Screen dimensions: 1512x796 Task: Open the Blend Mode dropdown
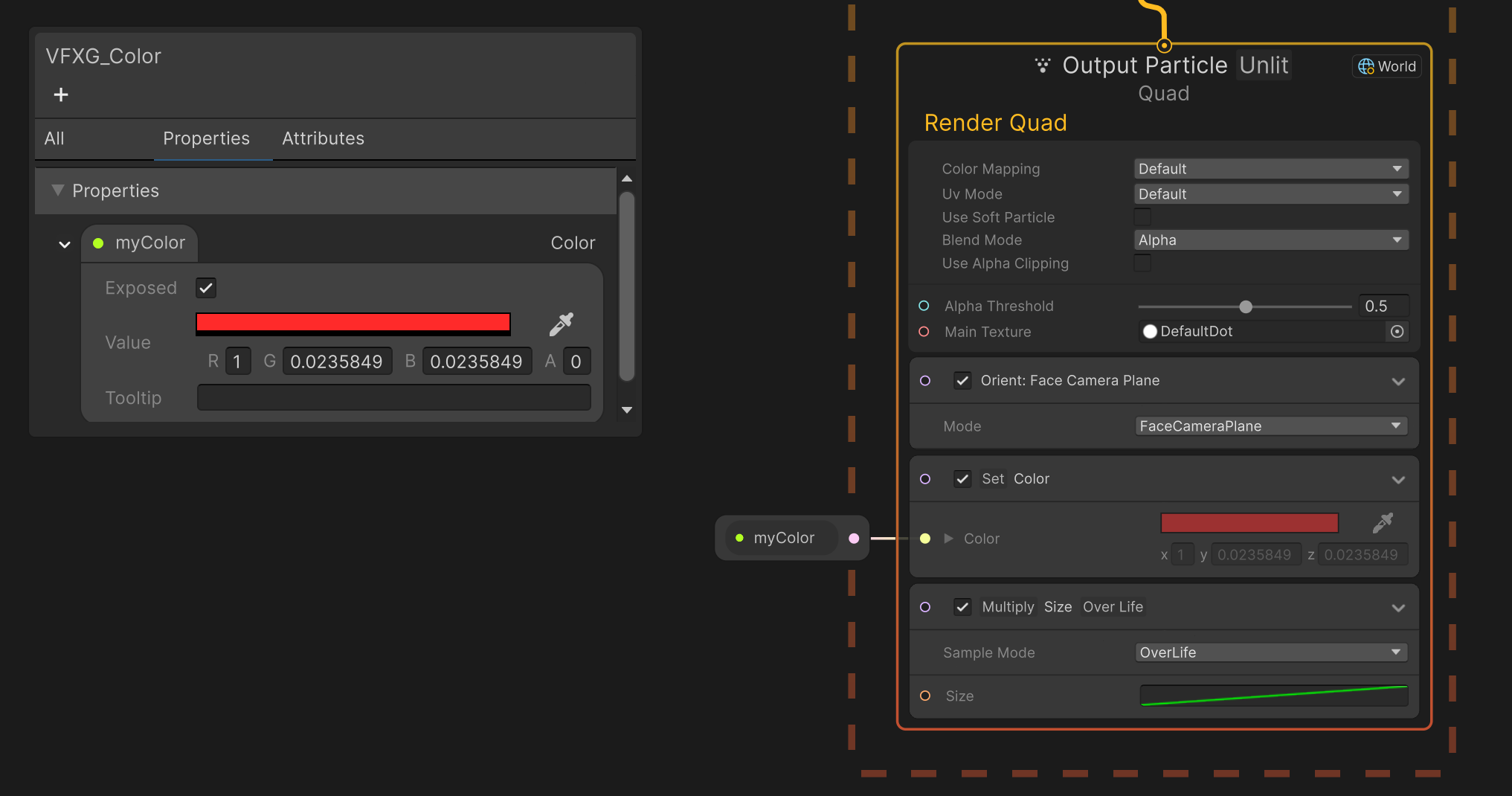pyautogui.click(x=1270, y=240)
